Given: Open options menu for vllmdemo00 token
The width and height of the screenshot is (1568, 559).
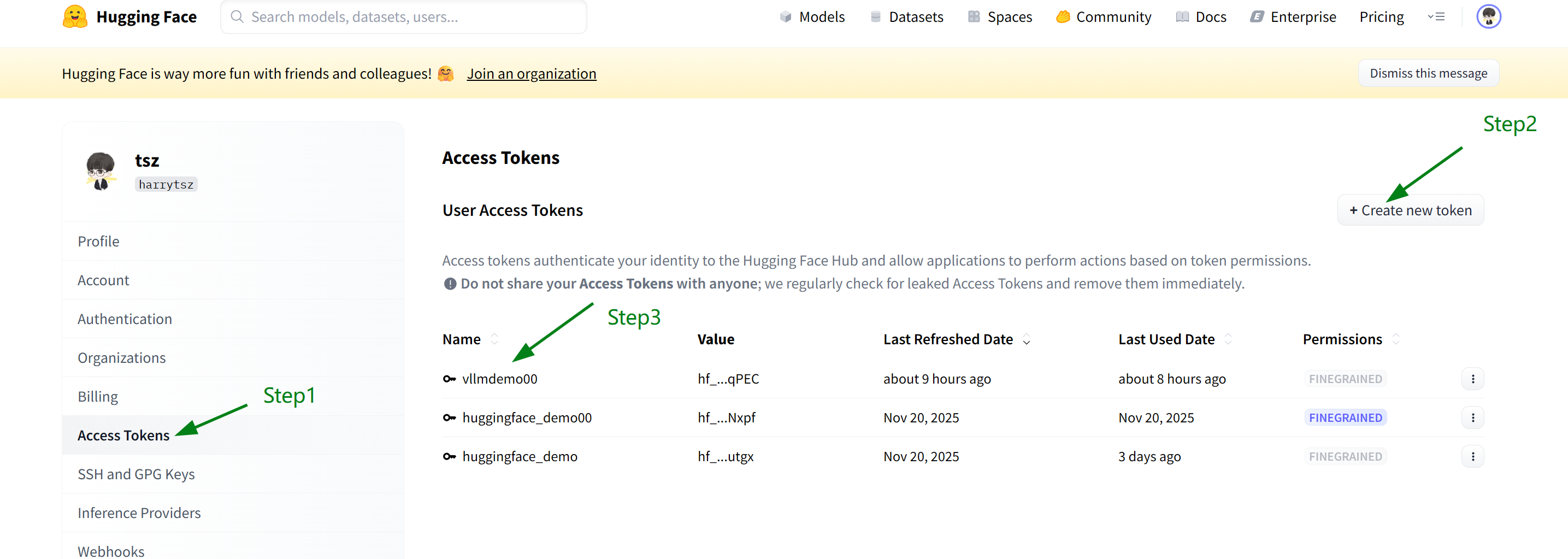Looking at the screenshot, I should 1472,379.
